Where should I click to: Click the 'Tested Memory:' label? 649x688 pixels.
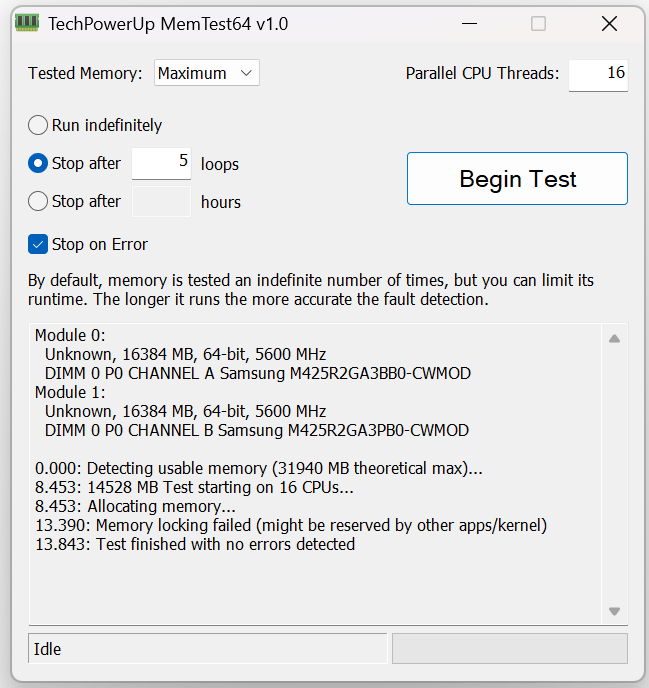tap(85, 73)
